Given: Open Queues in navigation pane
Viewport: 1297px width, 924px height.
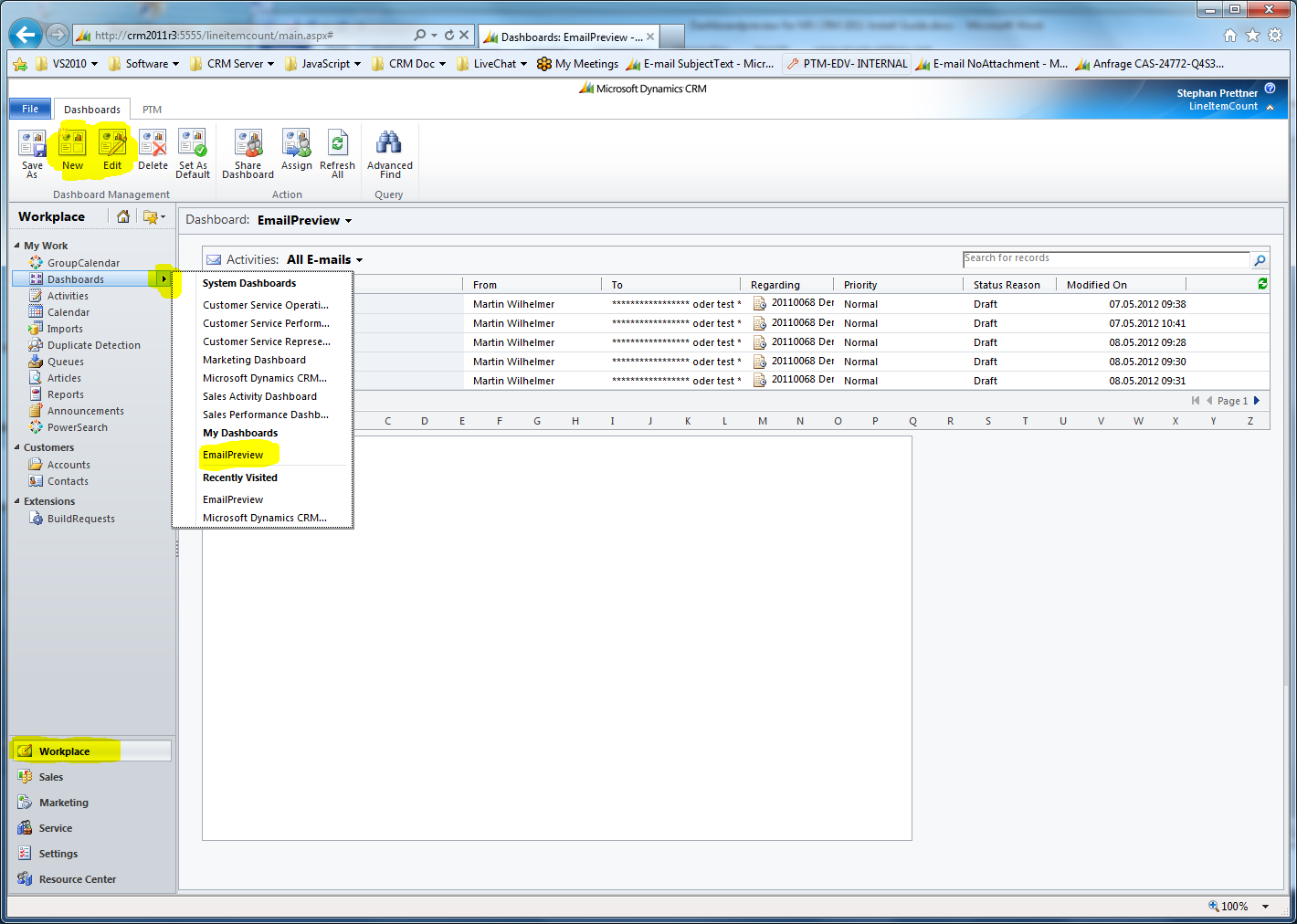Looking at the screenshot, I should 65,362.
